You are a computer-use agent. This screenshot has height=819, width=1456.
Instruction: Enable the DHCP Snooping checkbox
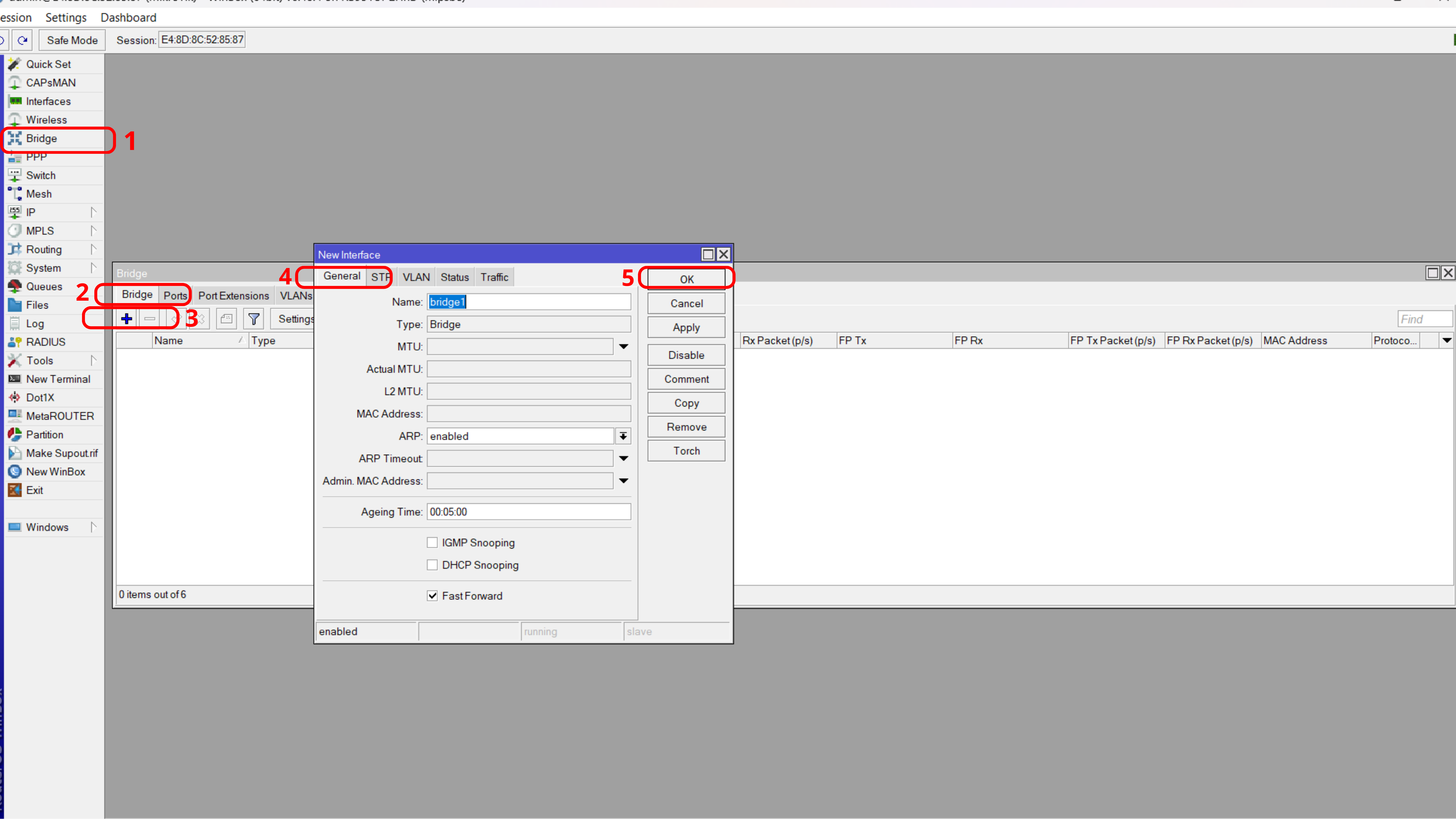(x=432, y=565)
